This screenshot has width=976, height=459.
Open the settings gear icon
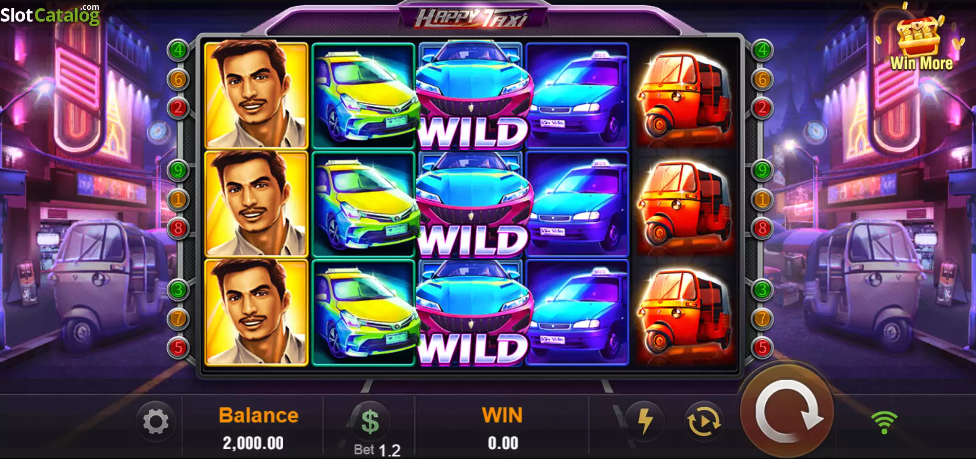click(x=156, y=422)
